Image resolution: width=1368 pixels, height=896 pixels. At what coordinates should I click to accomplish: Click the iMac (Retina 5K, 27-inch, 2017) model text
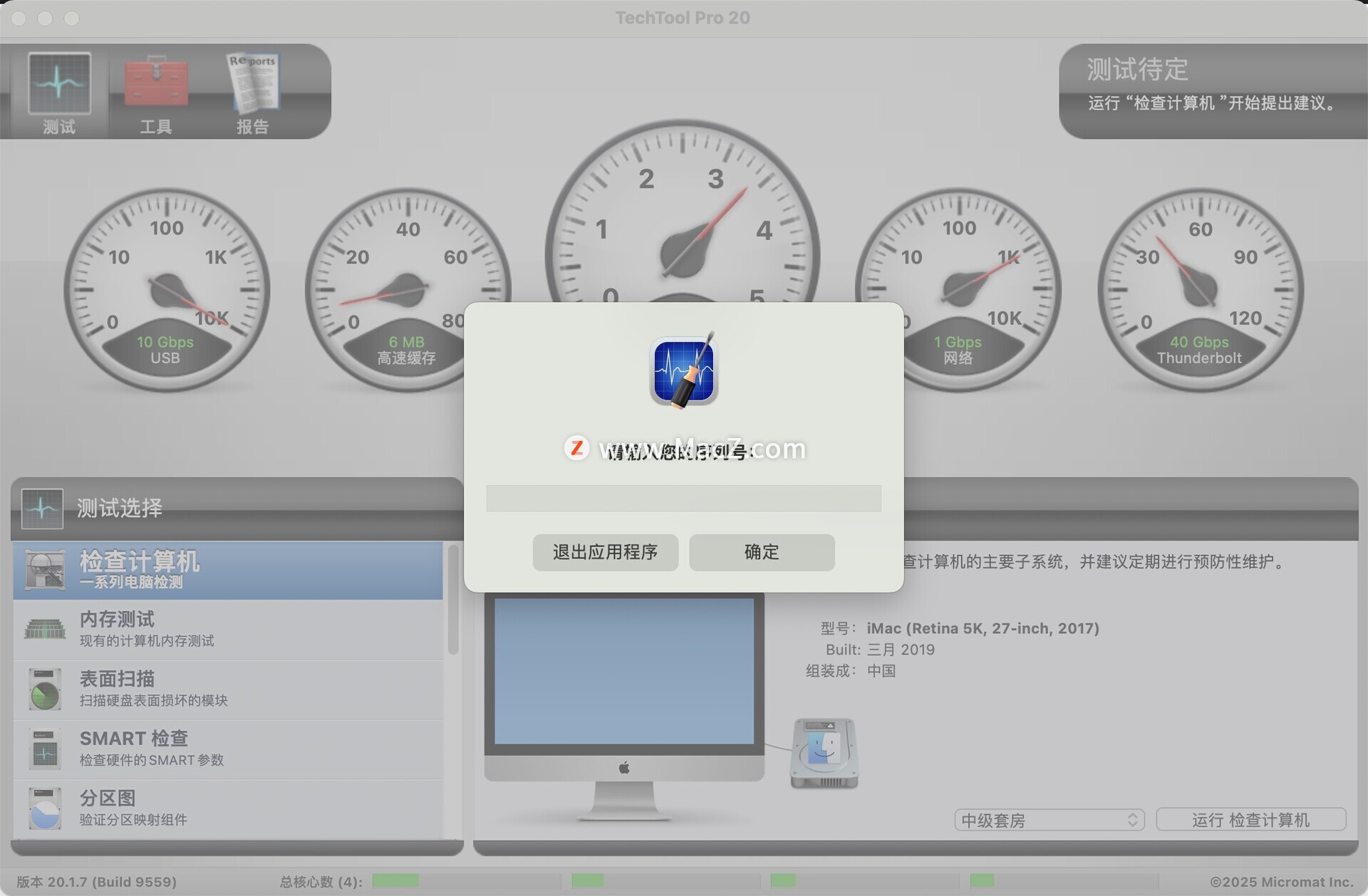[x=983, y=628]
